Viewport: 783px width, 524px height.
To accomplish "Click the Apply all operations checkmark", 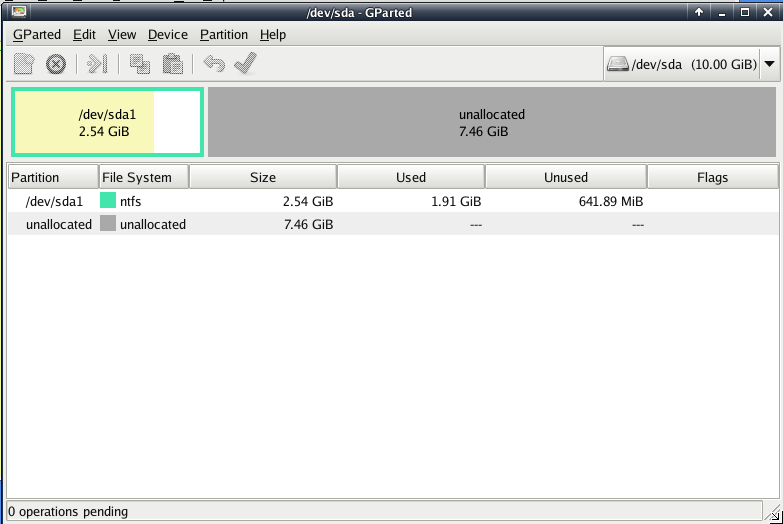I will click(245, 64).
